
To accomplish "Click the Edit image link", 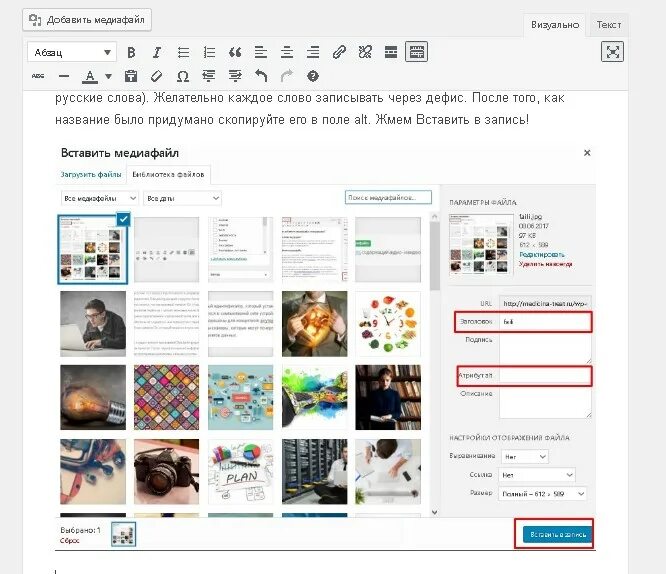I will [542, 254].
